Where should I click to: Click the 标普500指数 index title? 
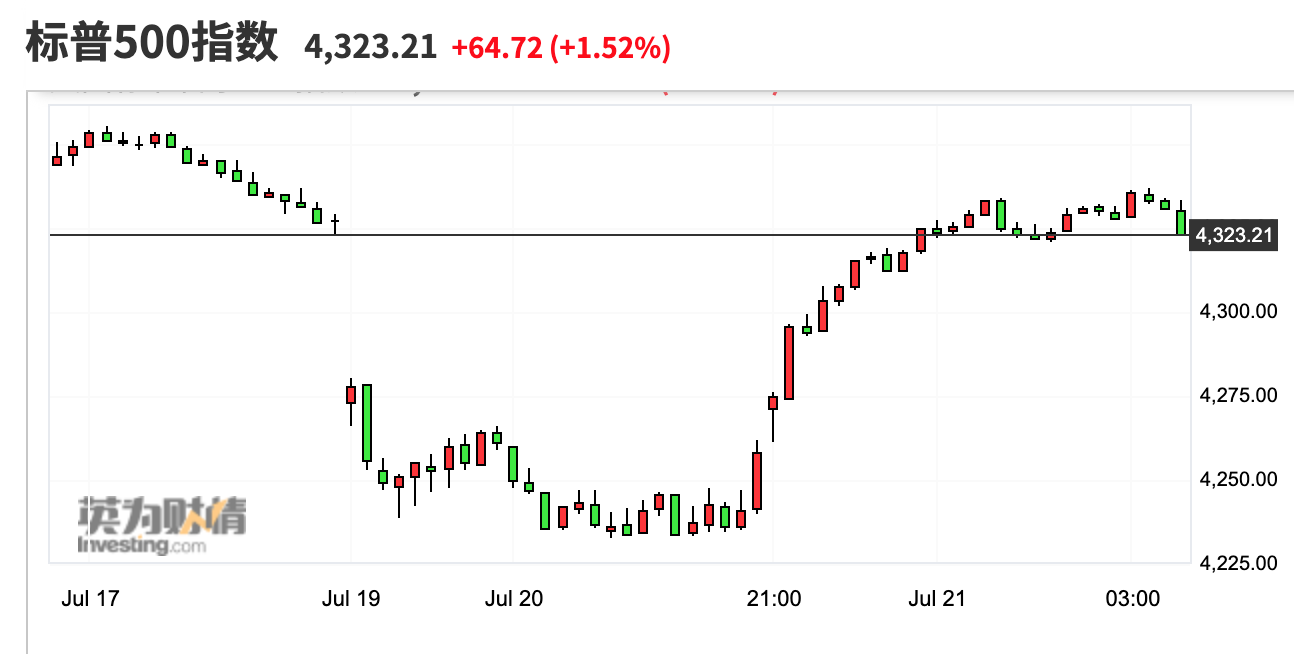151,45
